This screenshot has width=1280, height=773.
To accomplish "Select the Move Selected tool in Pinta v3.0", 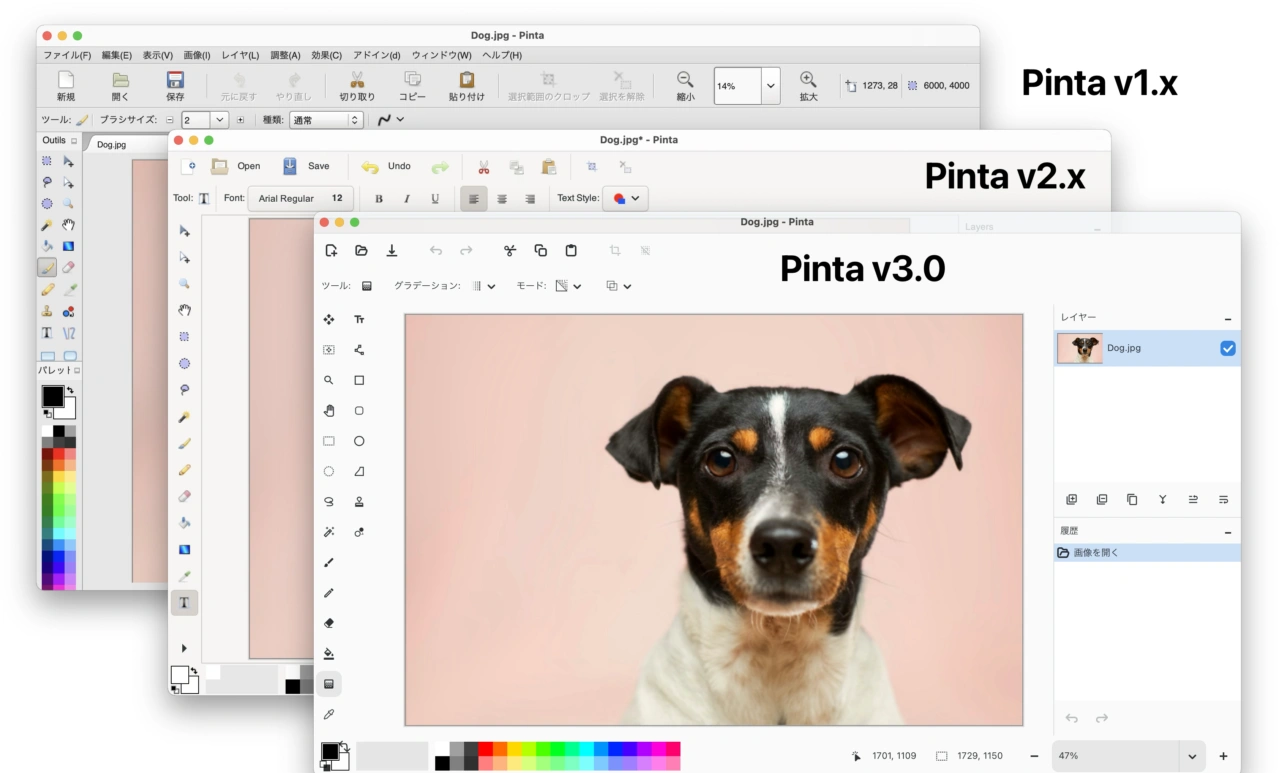I will click(329, 320).
